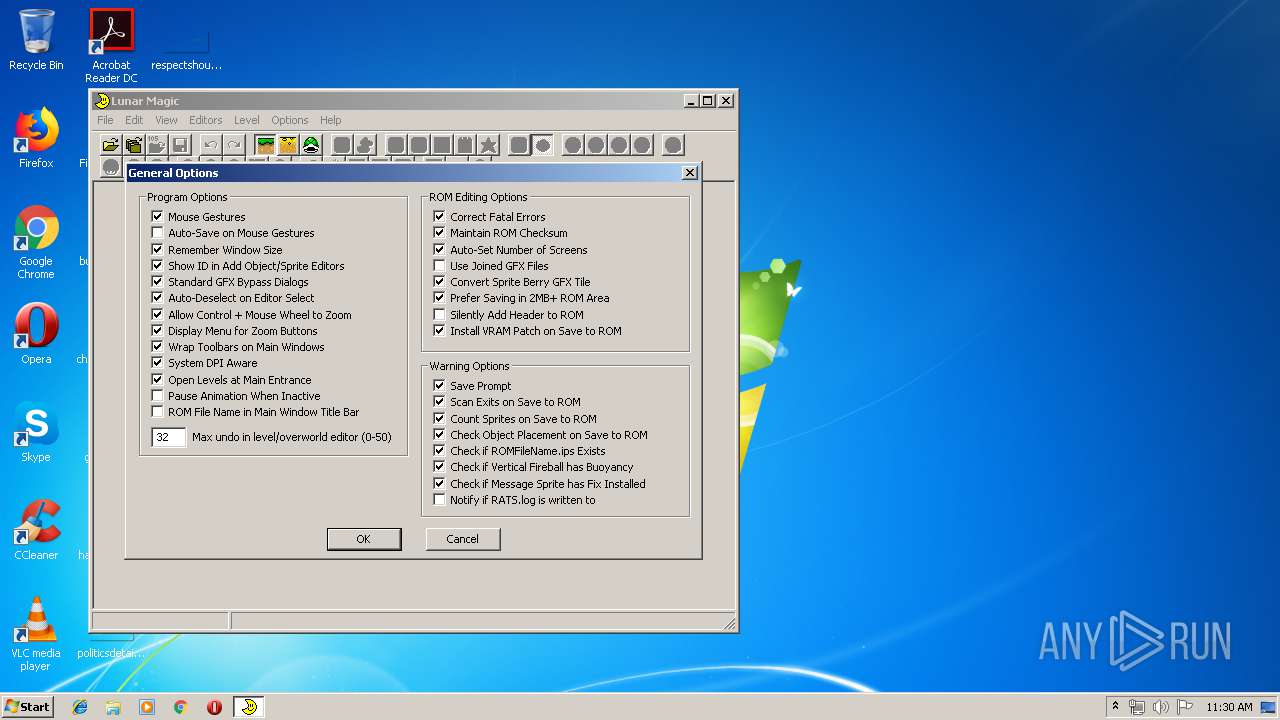The width and height of the screenshot is (1280, 720).
Task: Toggle Remember Window Size option
Action: coord(157,250)
